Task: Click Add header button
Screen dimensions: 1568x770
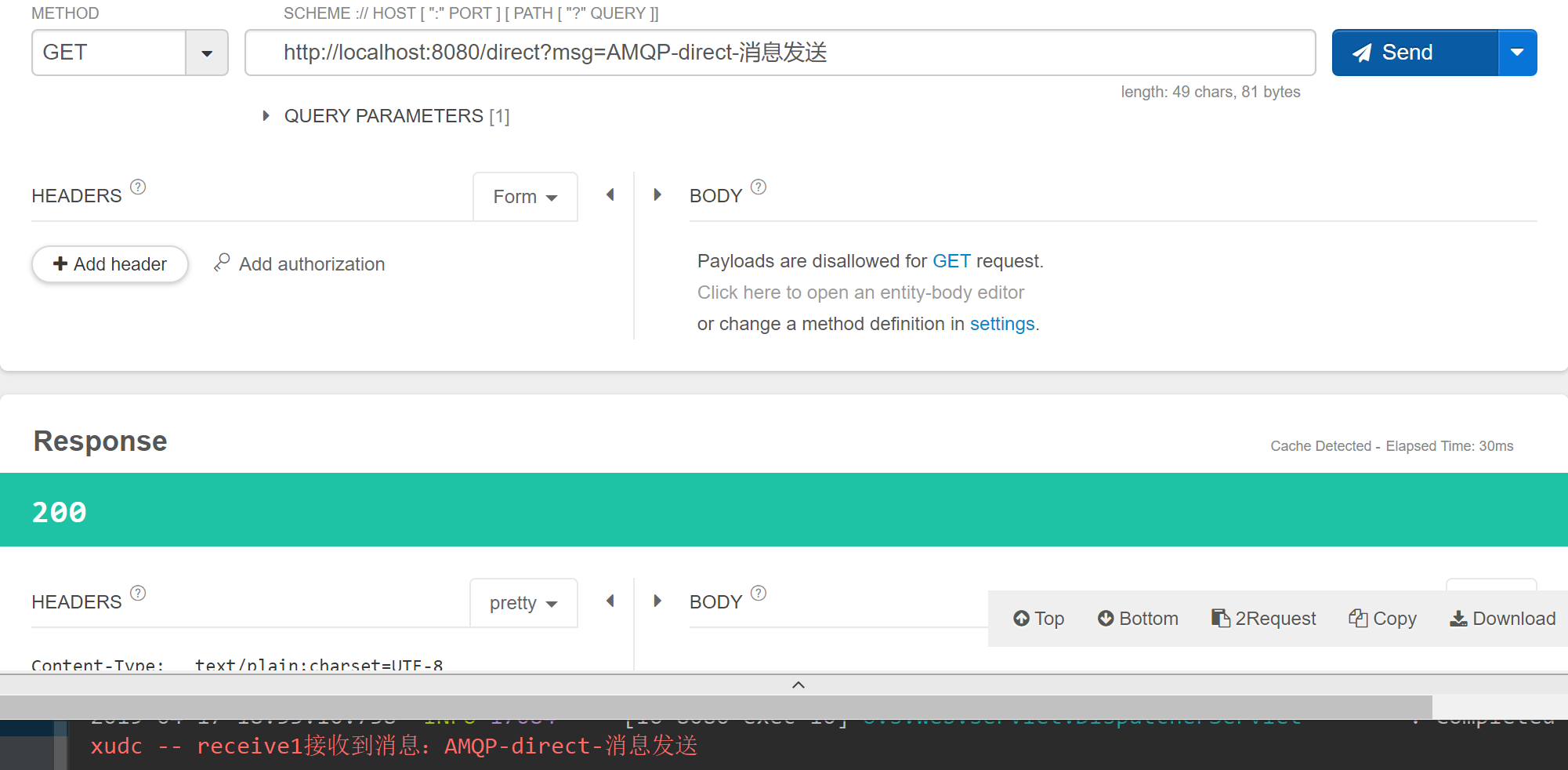Action: pyautogui.click(x=110, y=264)
